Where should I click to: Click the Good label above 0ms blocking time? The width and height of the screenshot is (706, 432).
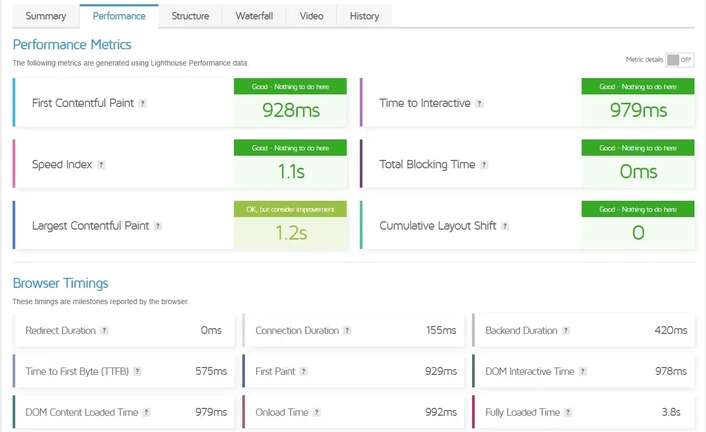tap(638, 148)
